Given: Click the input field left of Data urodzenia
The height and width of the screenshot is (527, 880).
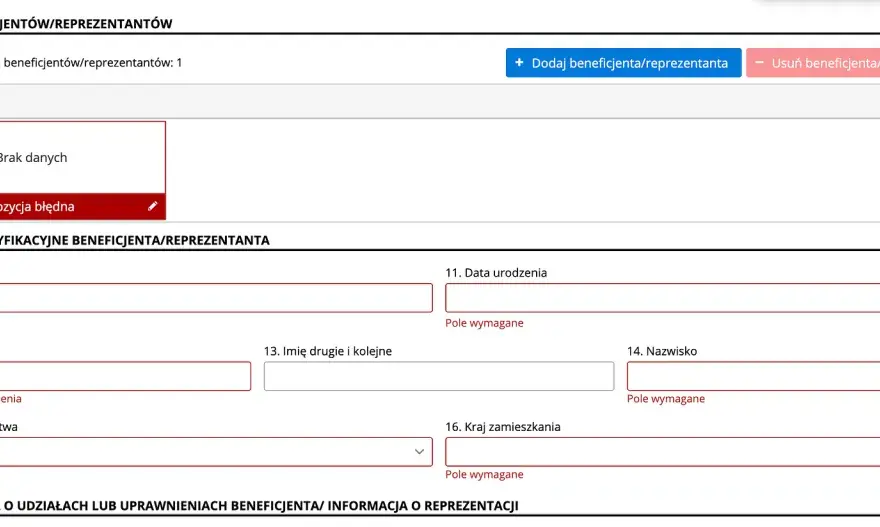Looking at the screenshot, I should click(216, 298).
